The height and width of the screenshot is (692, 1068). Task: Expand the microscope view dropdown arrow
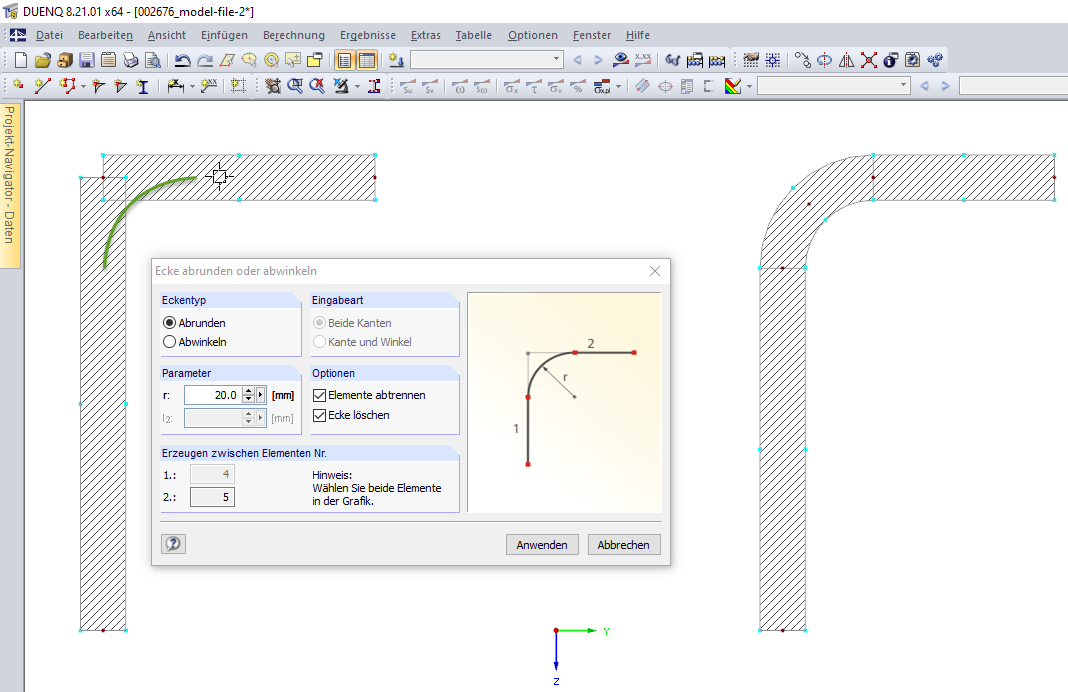(358, 86)
